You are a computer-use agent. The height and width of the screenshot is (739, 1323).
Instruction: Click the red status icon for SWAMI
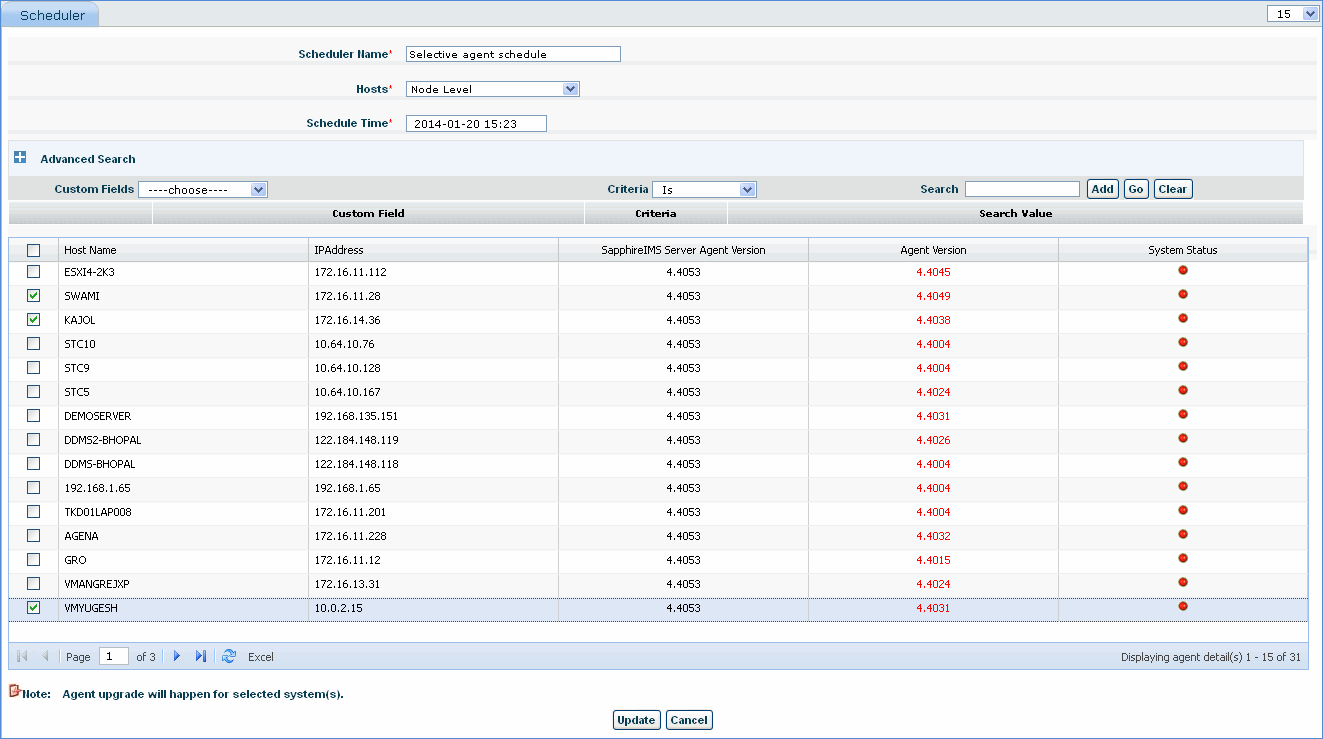tap(1183, 295)
